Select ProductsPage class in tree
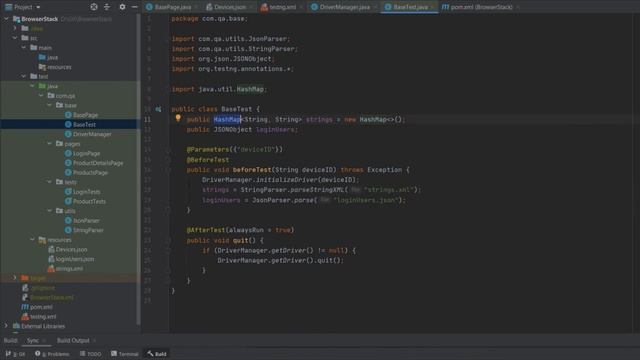Viewport: 640px width, 360px height. pos(90,173)
